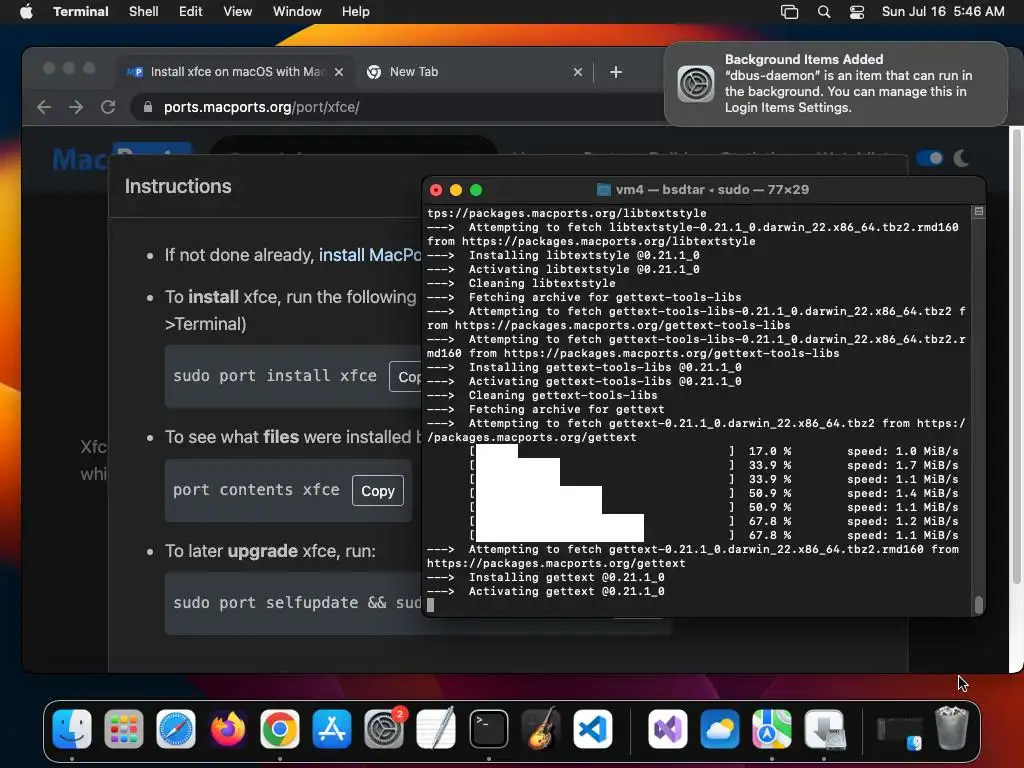The image size is (1024, 768).
Task: Click the clock showing Sun Jul 16
Action: (x=942, y=11)
